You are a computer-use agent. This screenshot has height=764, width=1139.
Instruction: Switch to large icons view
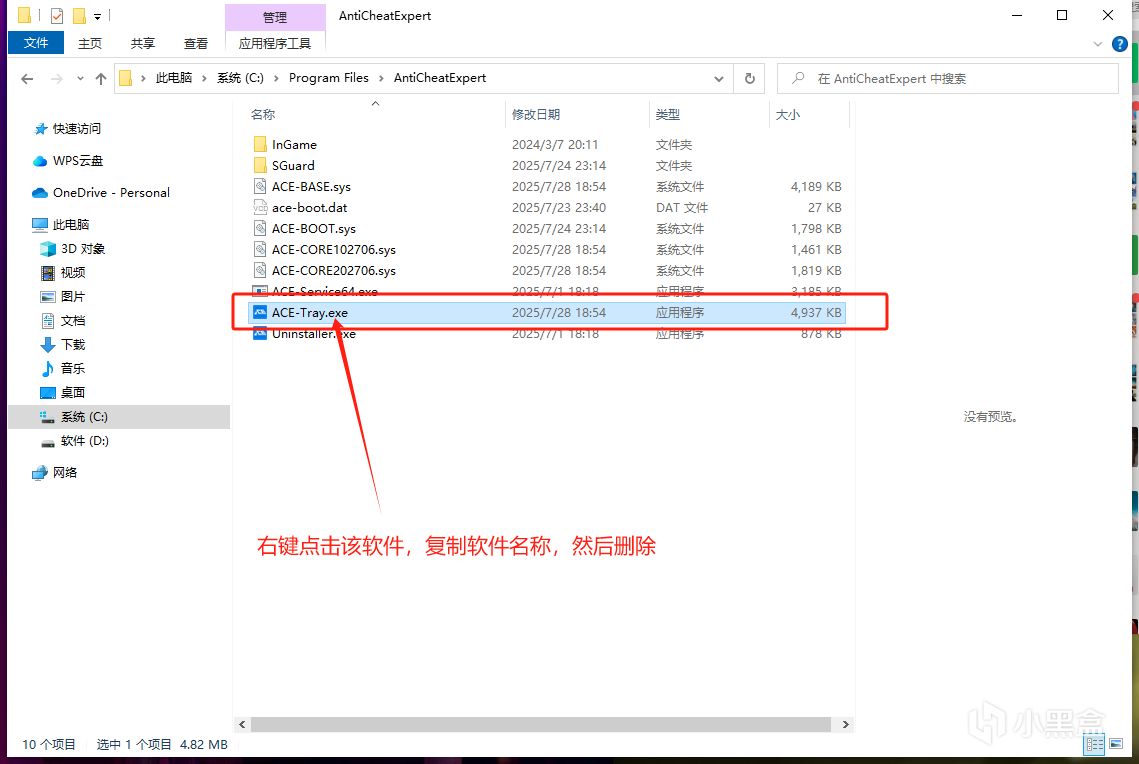tap(1116, 744)
